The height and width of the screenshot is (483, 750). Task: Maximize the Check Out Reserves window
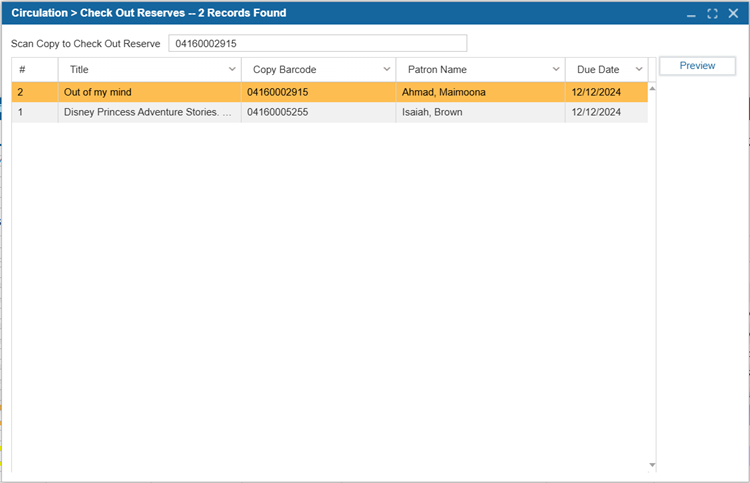(712, 14)
